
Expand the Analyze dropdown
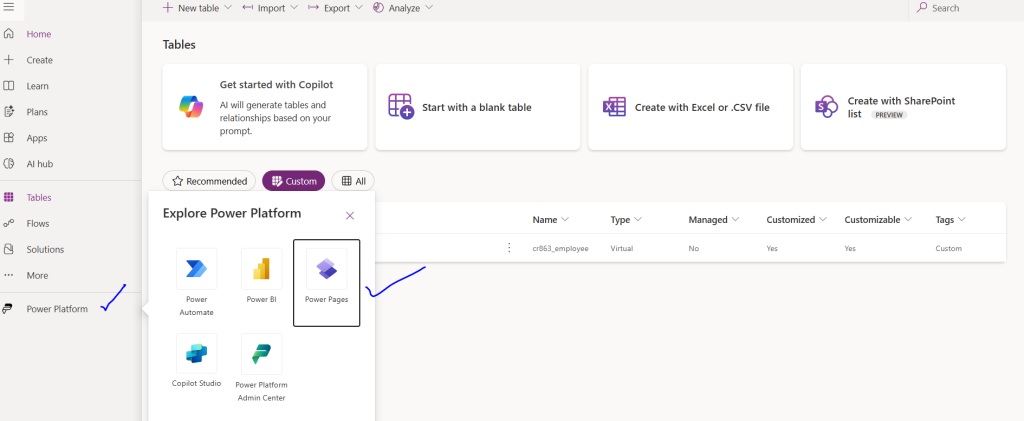403,8
